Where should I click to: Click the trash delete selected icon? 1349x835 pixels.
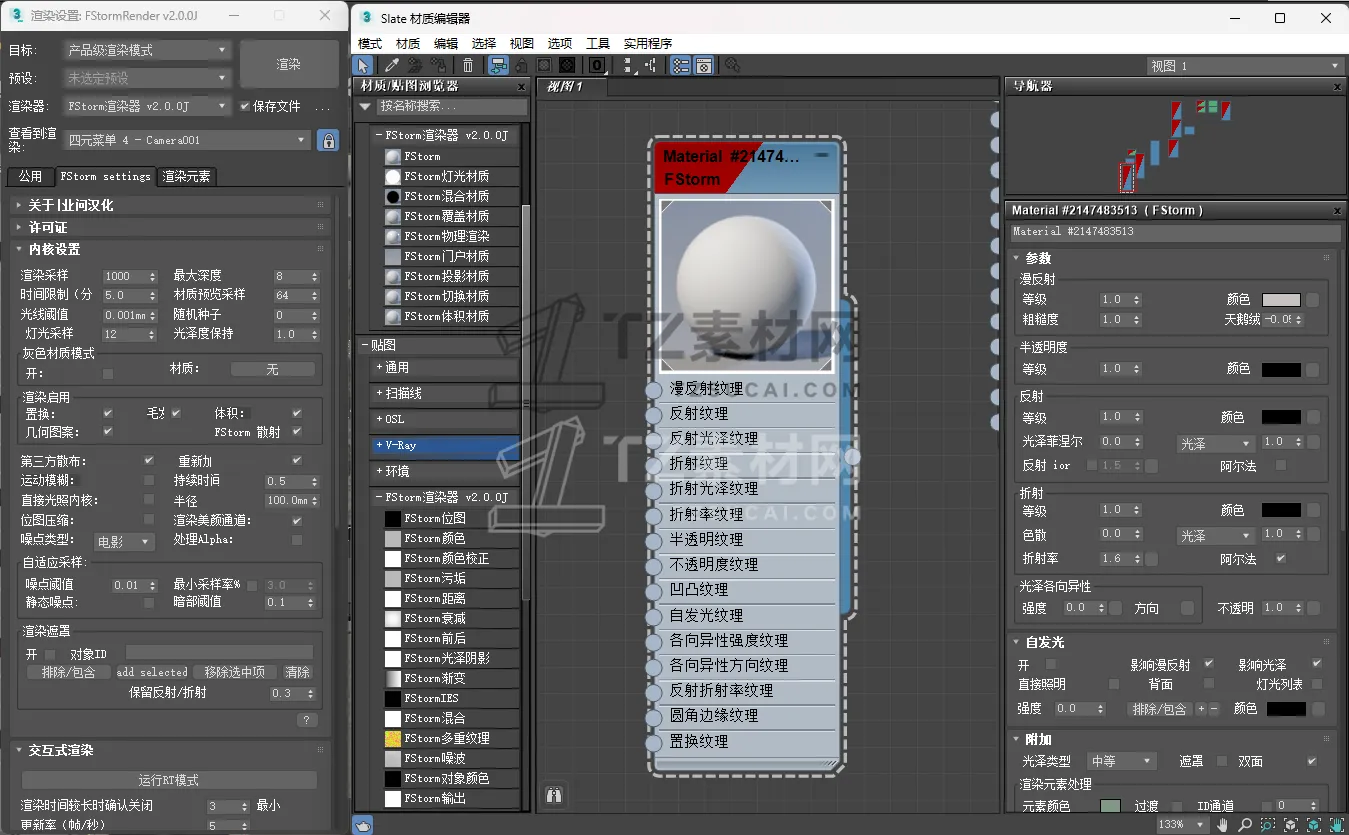(468, 65)
